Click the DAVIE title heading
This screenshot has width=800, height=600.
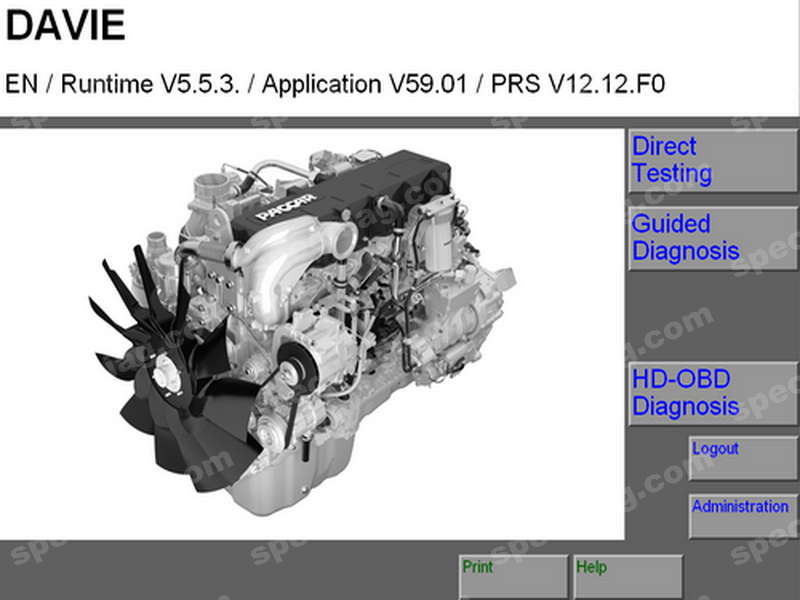tap(66, 26)
